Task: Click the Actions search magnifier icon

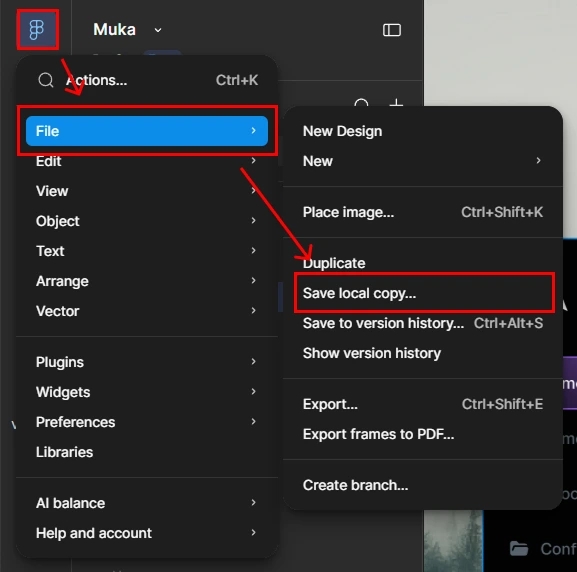Action: [x=46, y=80]
